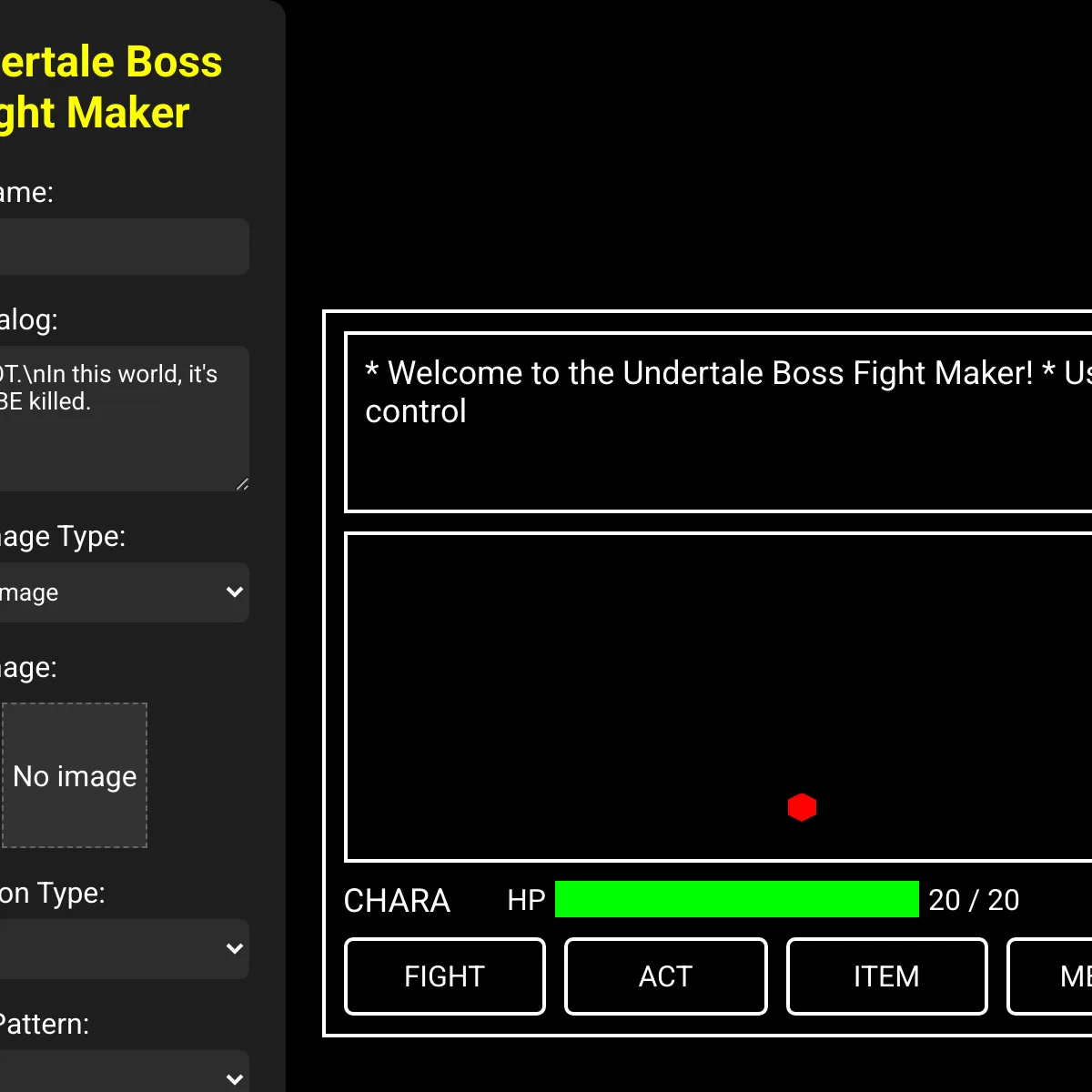This screenshot has height=1092, width=1092.
Task: Click the FIGHT button
Action: point(445,976)
